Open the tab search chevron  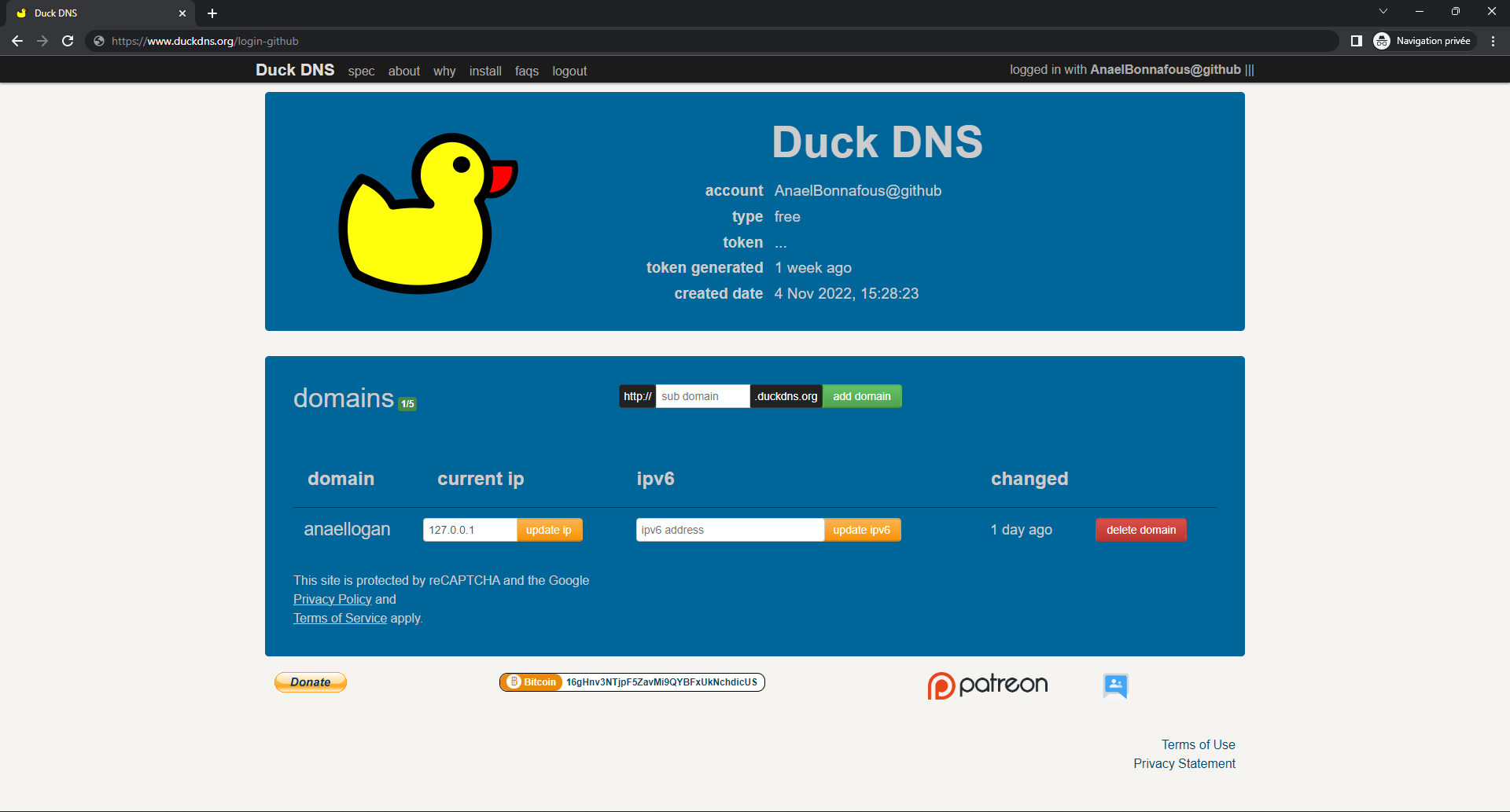click(x=1383, y=12)
